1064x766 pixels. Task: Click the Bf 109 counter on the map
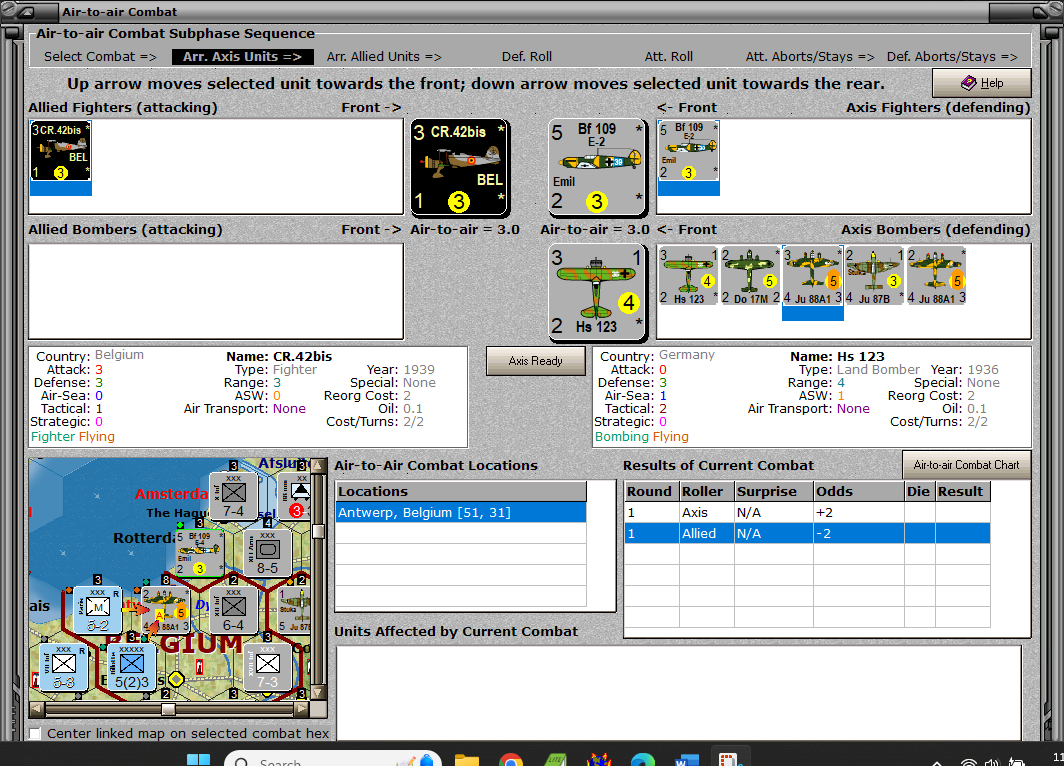point(200,553)
